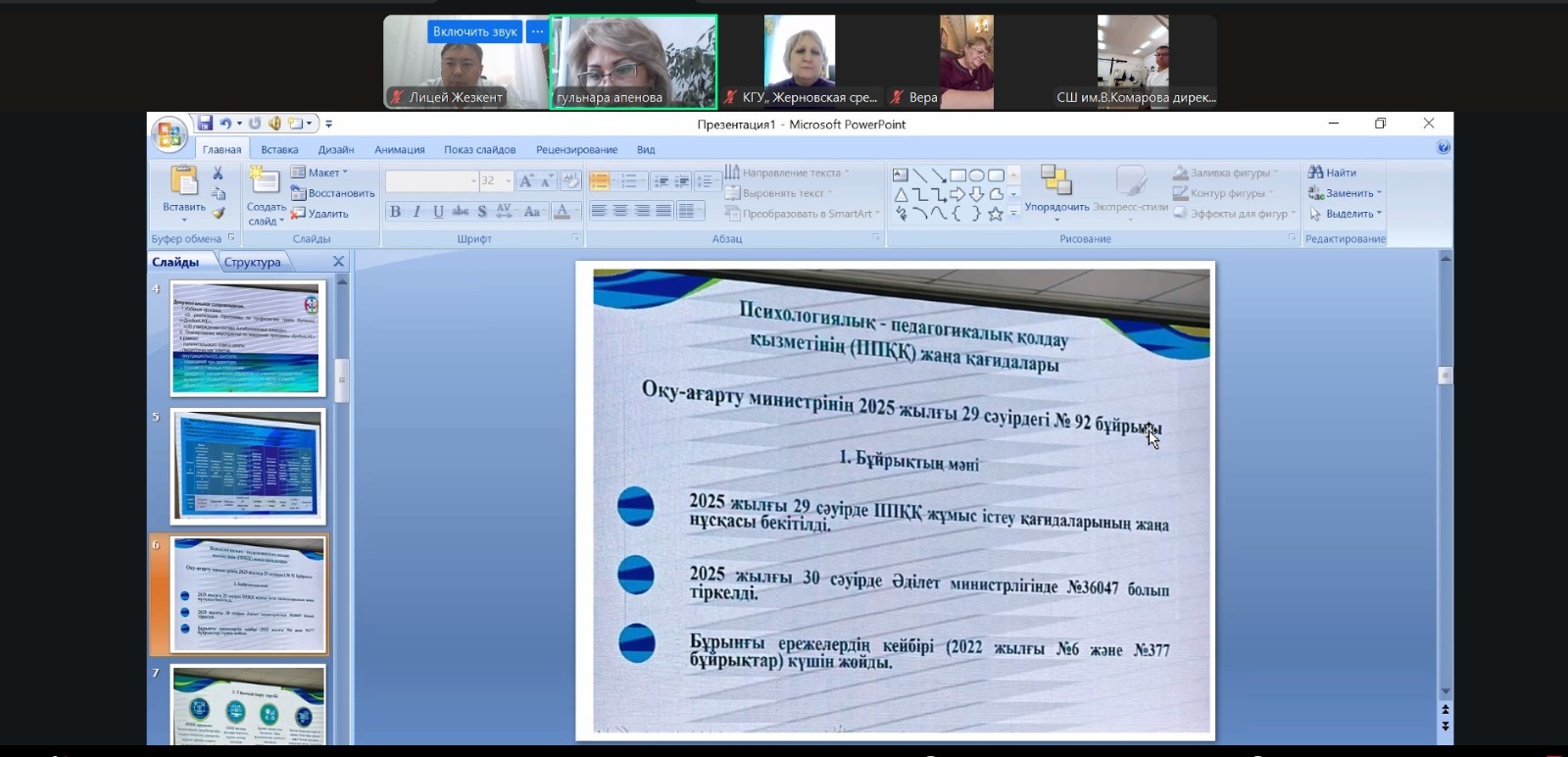1568x757 pixels.
Task: Select slide 5 thumbnail in slides pane
Action: pos(248,466)
